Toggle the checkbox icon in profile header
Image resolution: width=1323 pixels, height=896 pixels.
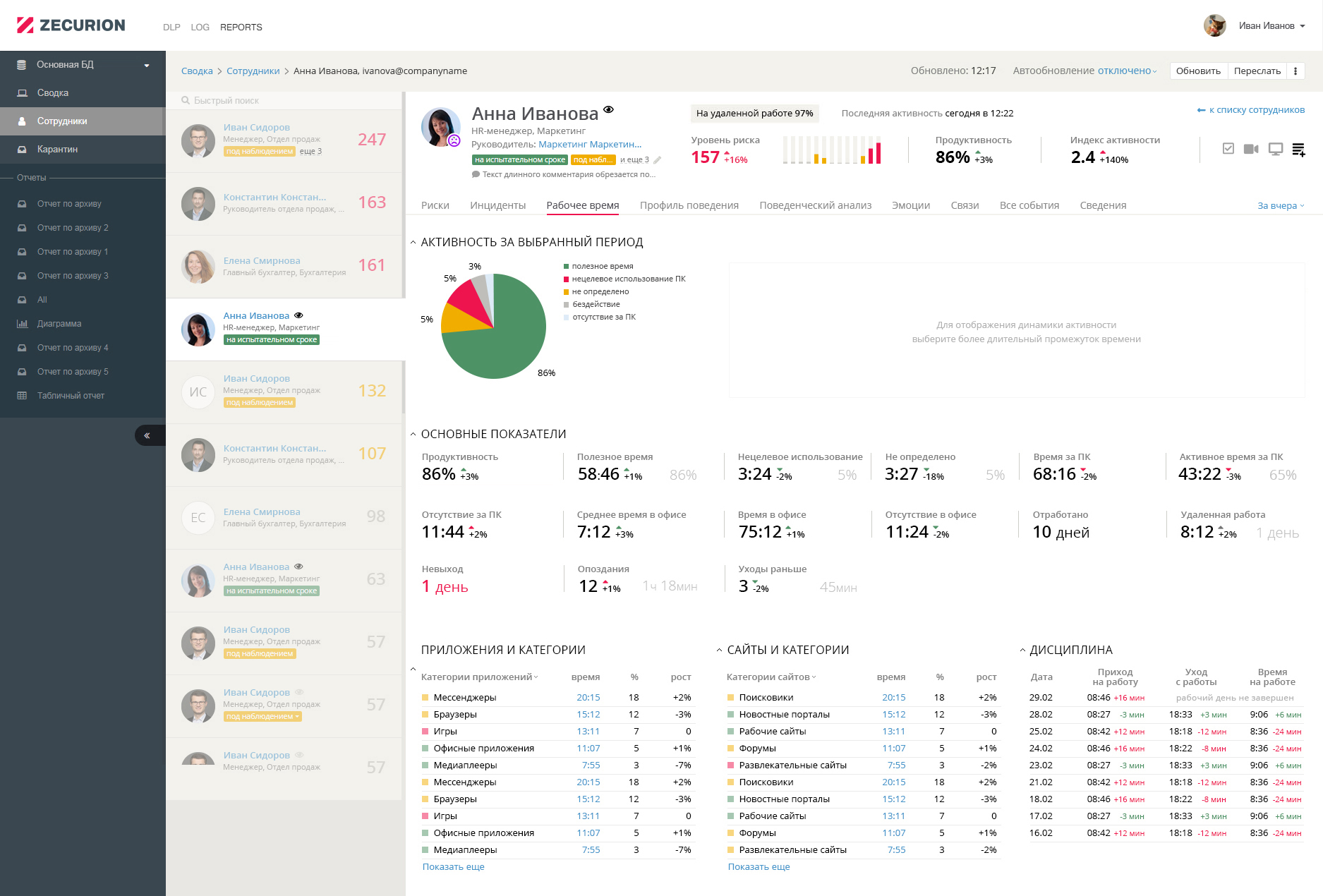point(1228,149)
